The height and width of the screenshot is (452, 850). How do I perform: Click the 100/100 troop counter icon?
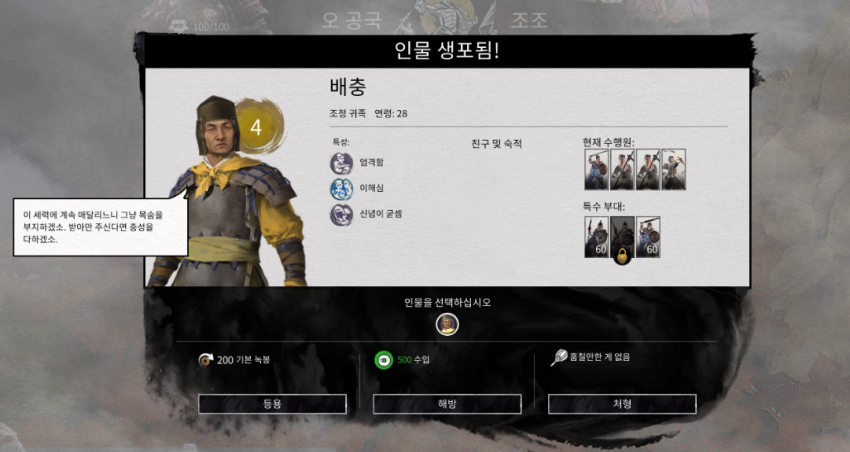(179, 25)
